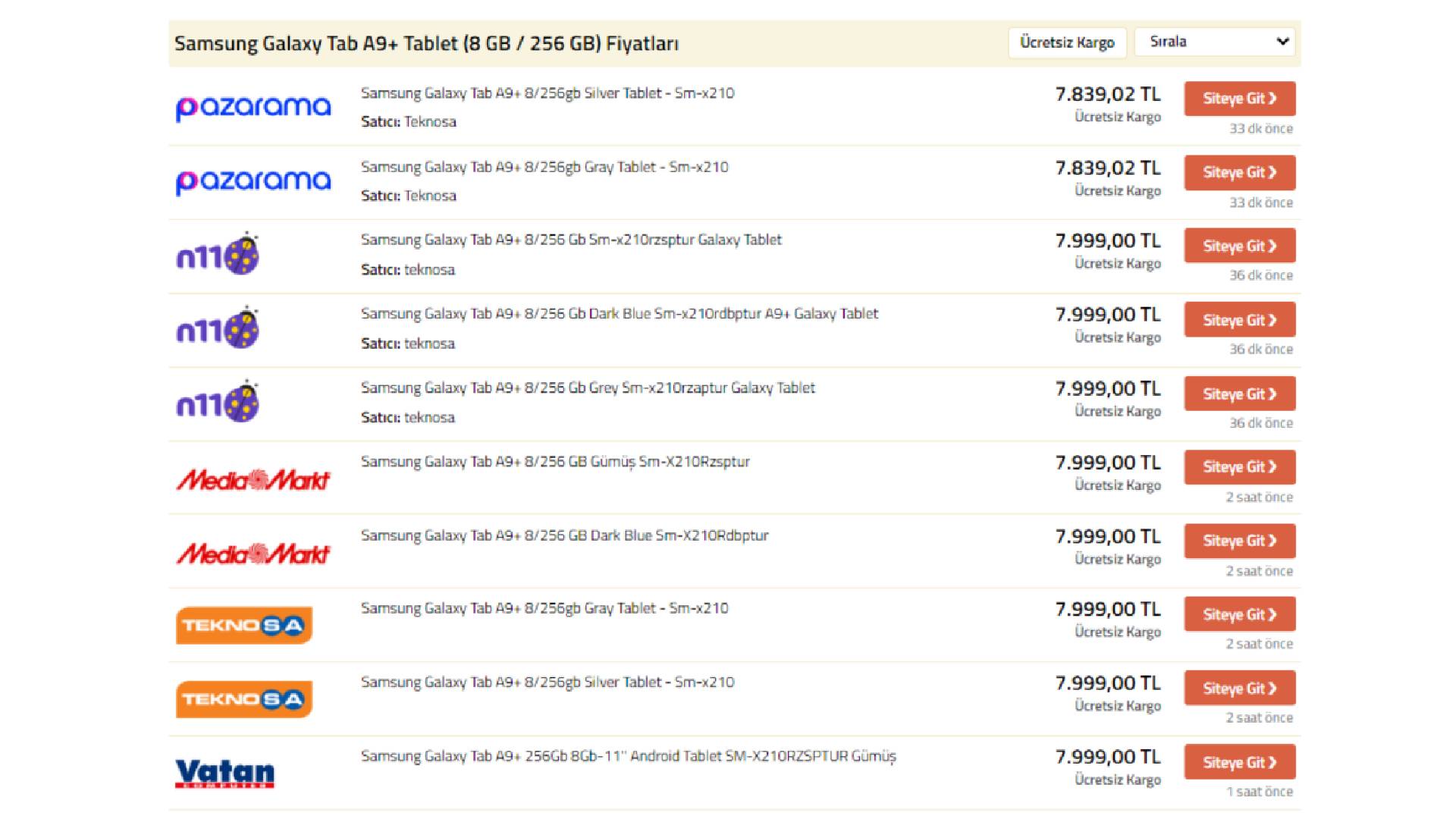Click the Vatan Computer logo

point(224,773)
